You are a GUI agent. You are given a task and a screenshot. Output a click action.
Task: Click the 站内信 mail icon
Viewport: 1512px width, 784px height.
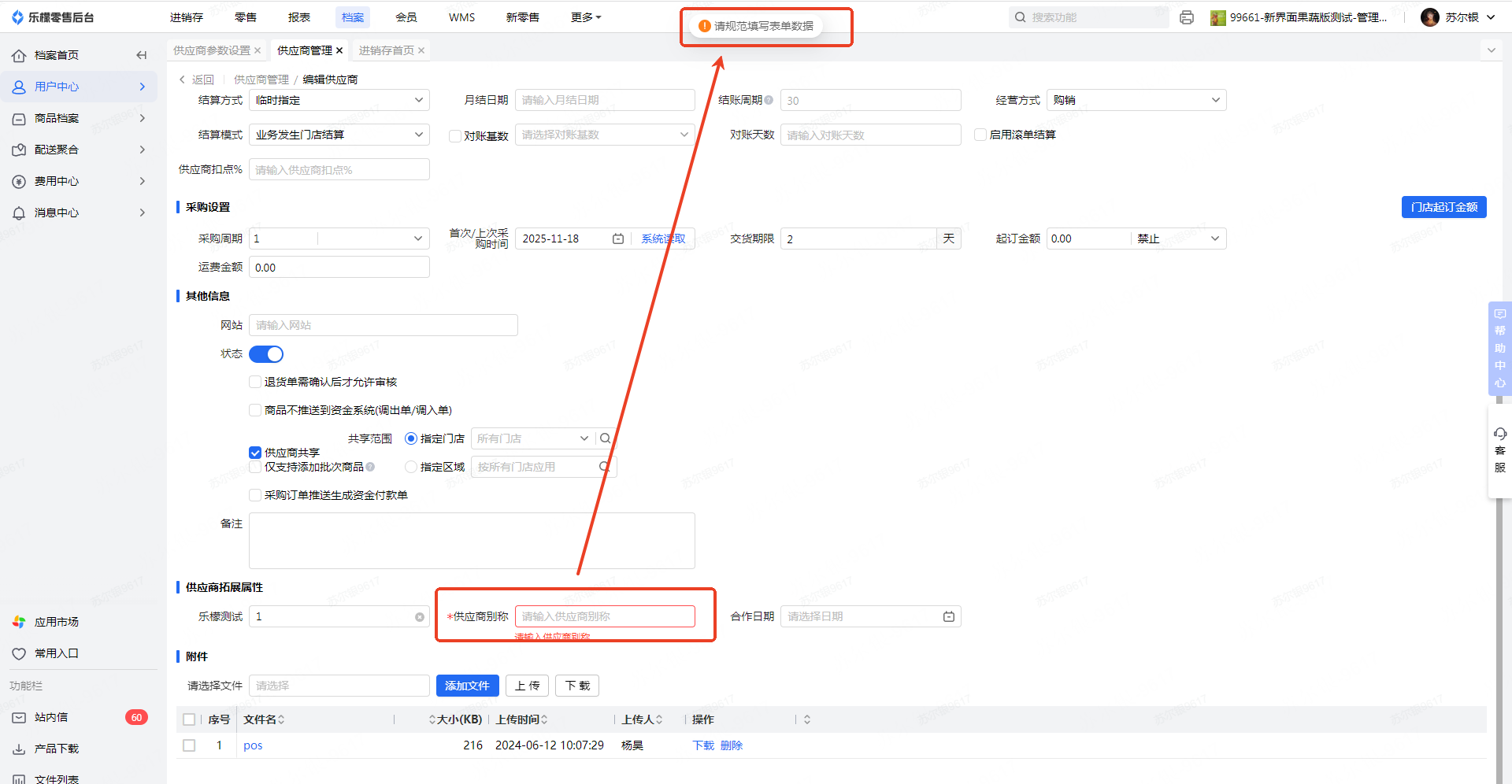[x=19, y=717]
